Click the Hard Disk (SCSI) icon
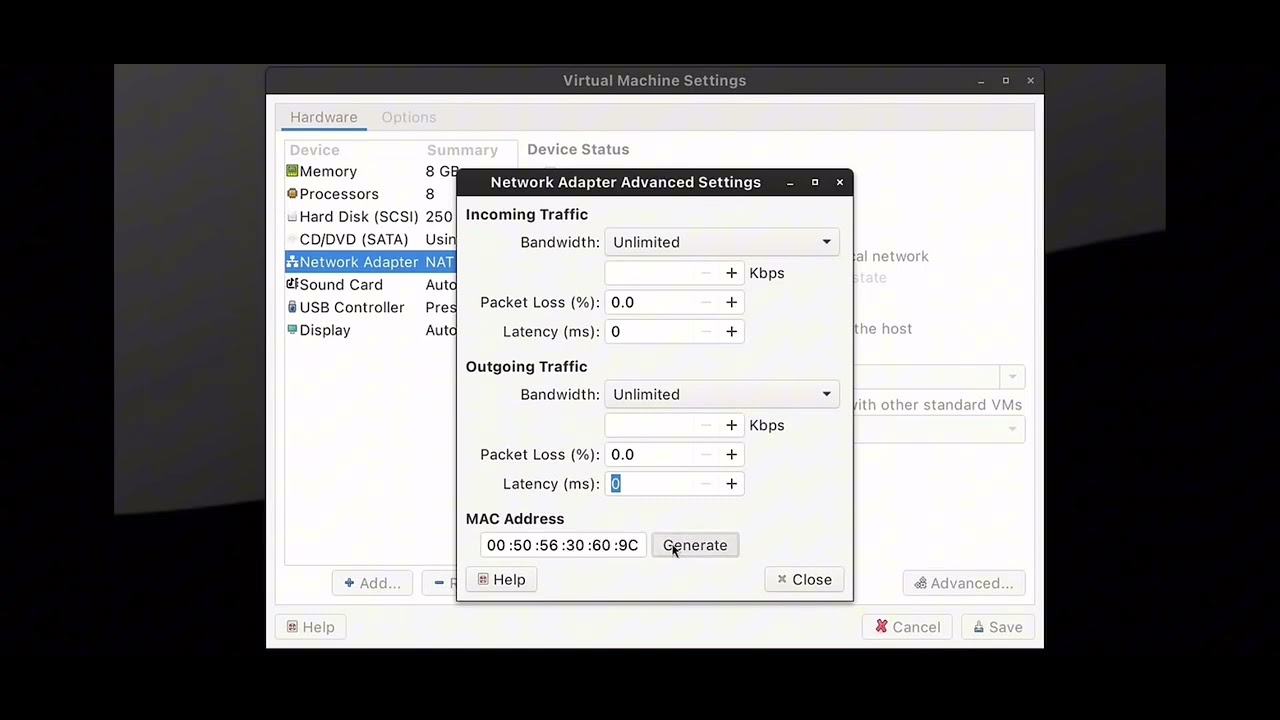1280x720 pixels. click(292, 217)
